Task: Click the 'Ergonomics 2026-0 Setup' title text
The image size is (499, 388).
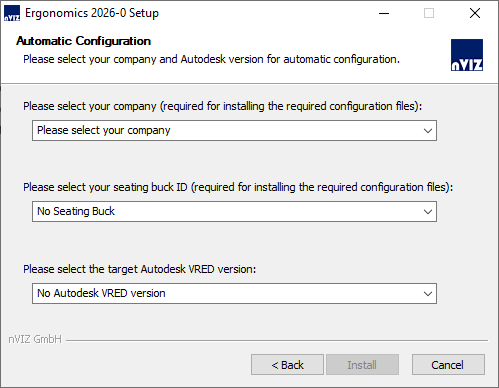Action: pos(92,13)
